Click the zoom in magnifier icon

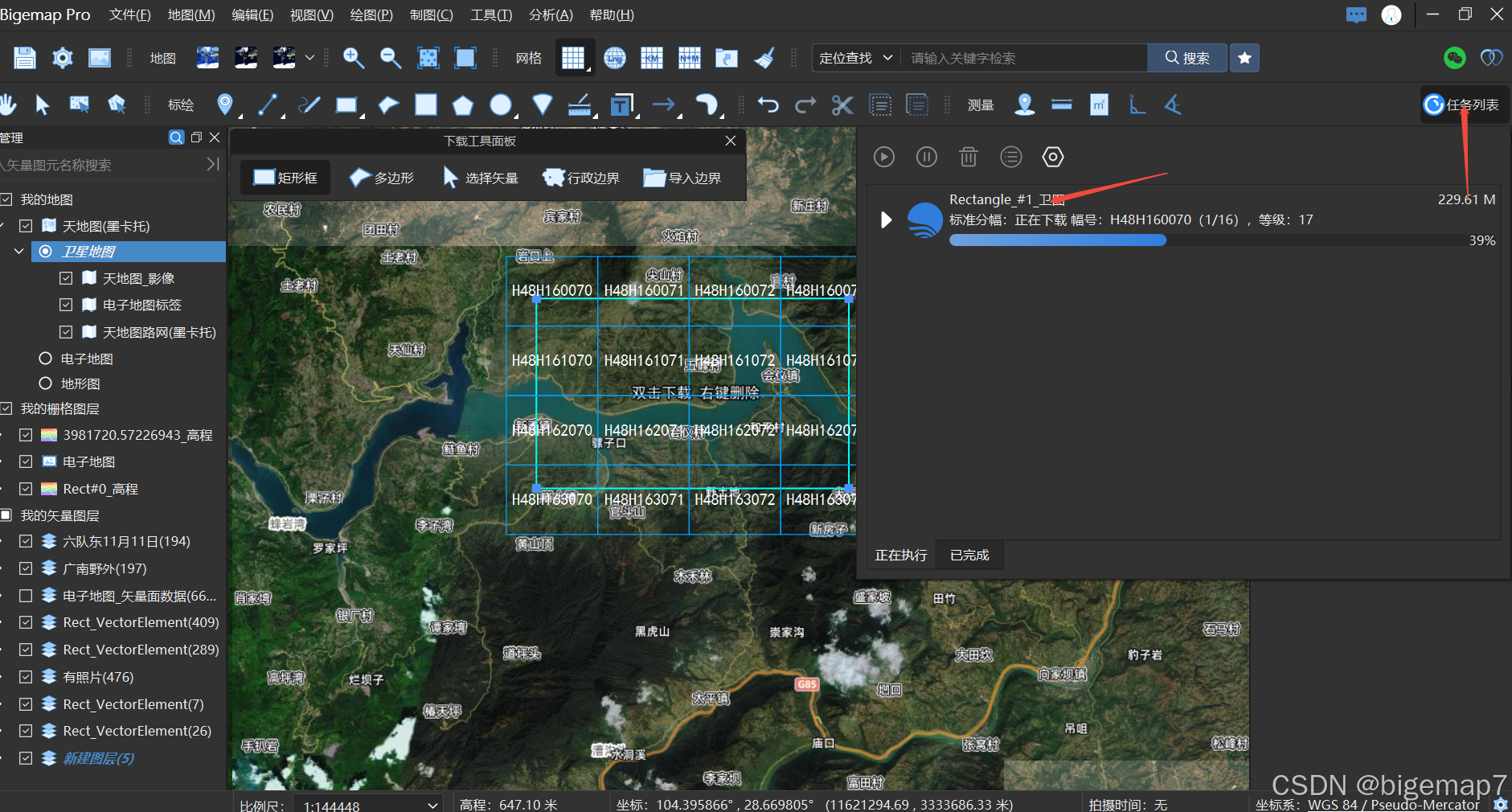coord(354,58)
